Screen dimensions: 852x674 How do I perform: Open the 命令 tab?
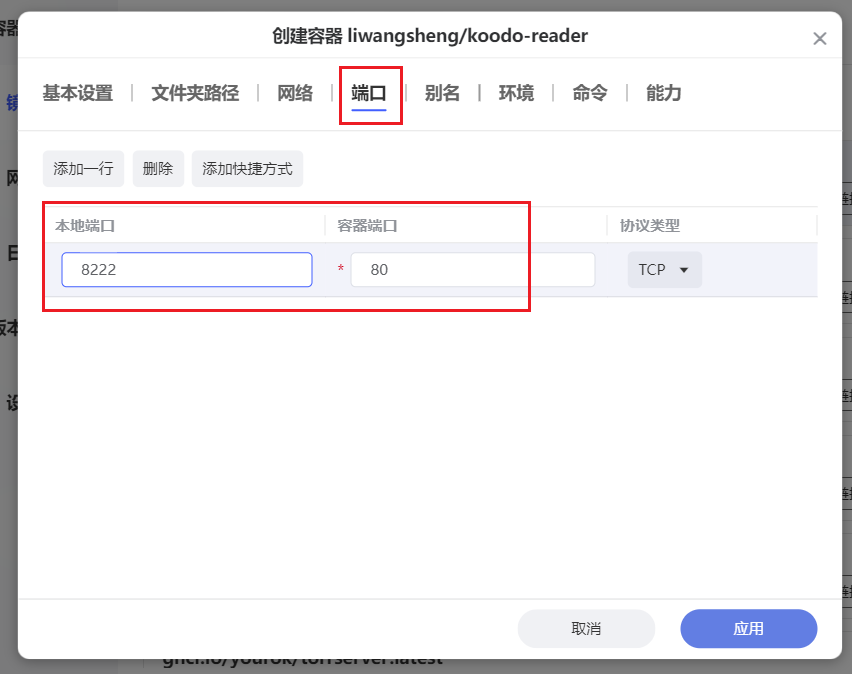pos(590,93)
